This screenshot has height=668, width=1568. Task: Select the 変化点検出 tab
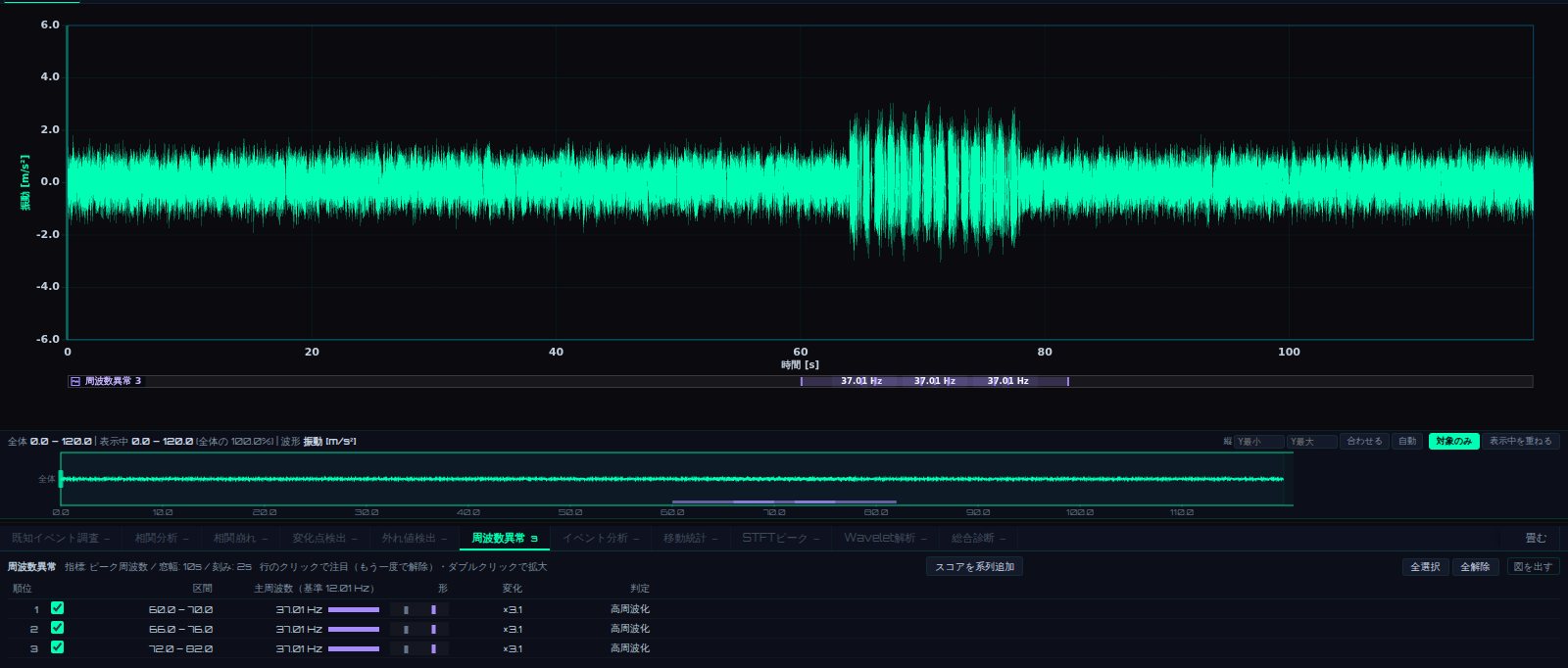324,538
